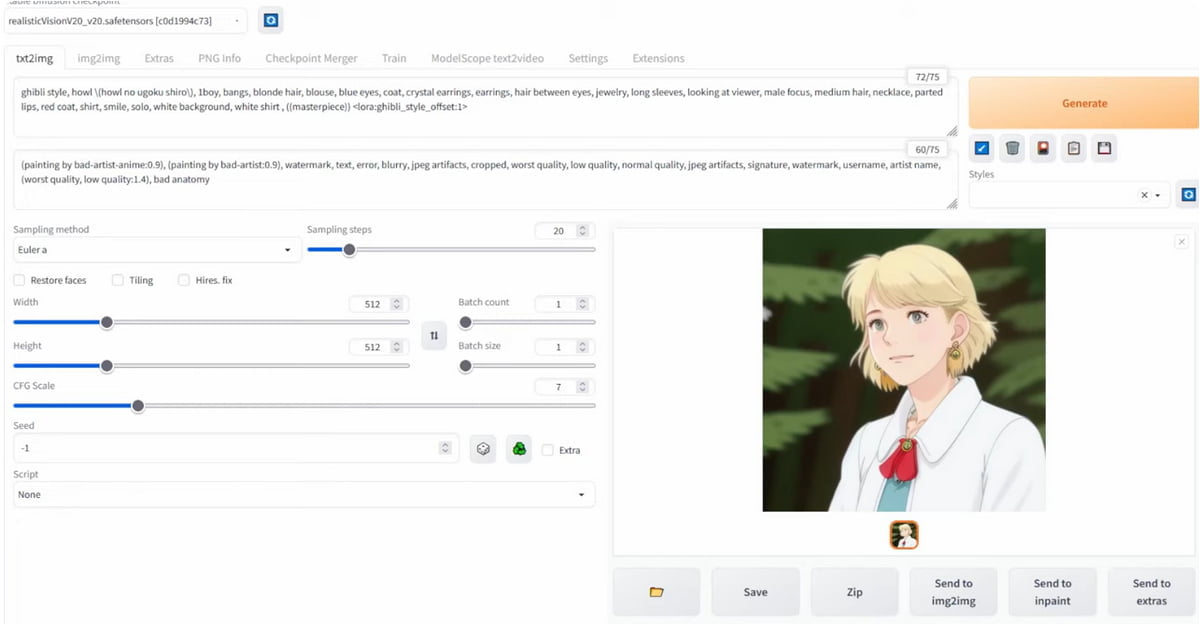1200x624 pixels.
Task: Click the blue read-prompt arrow icon
Action: 981,149
